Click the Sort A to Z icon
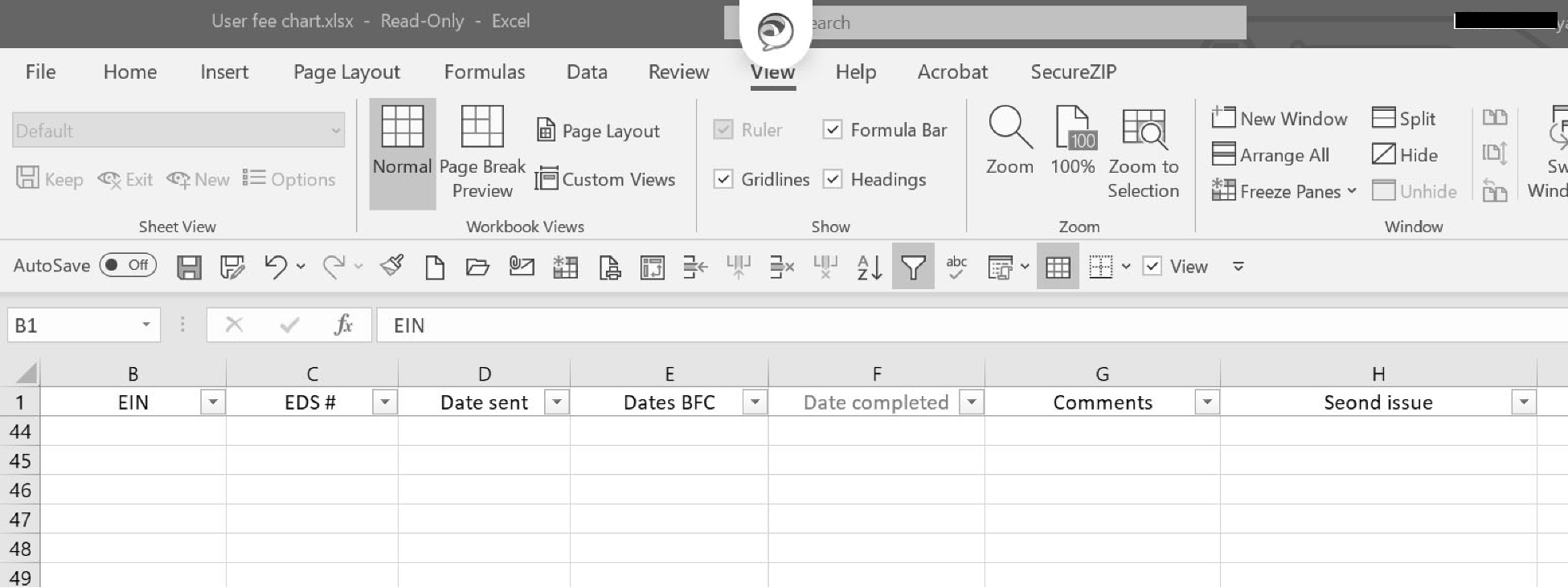Screen dimensions: 1568x588 (870, 267)
